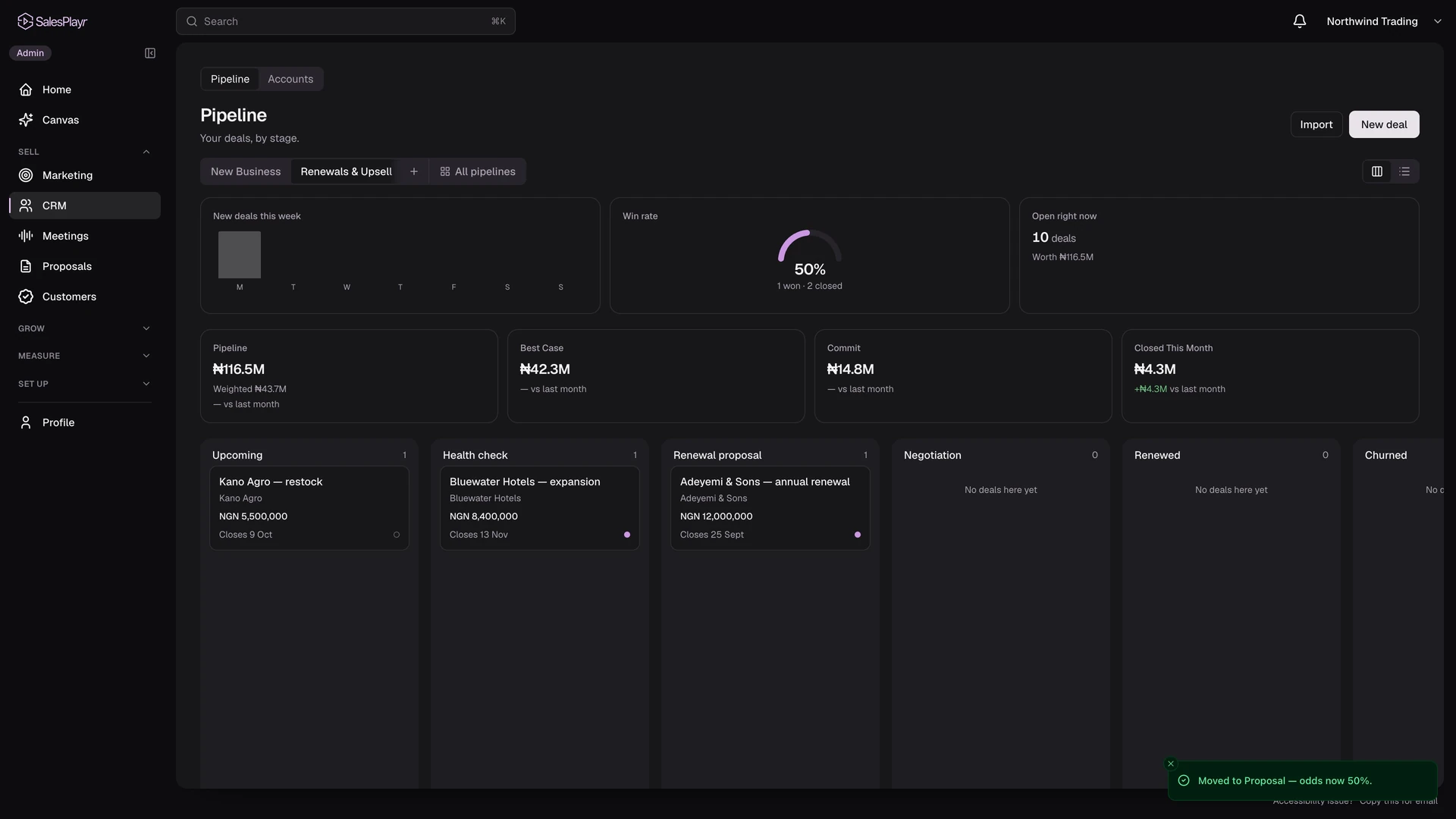Expand the MEASURE section

point(146,356)
